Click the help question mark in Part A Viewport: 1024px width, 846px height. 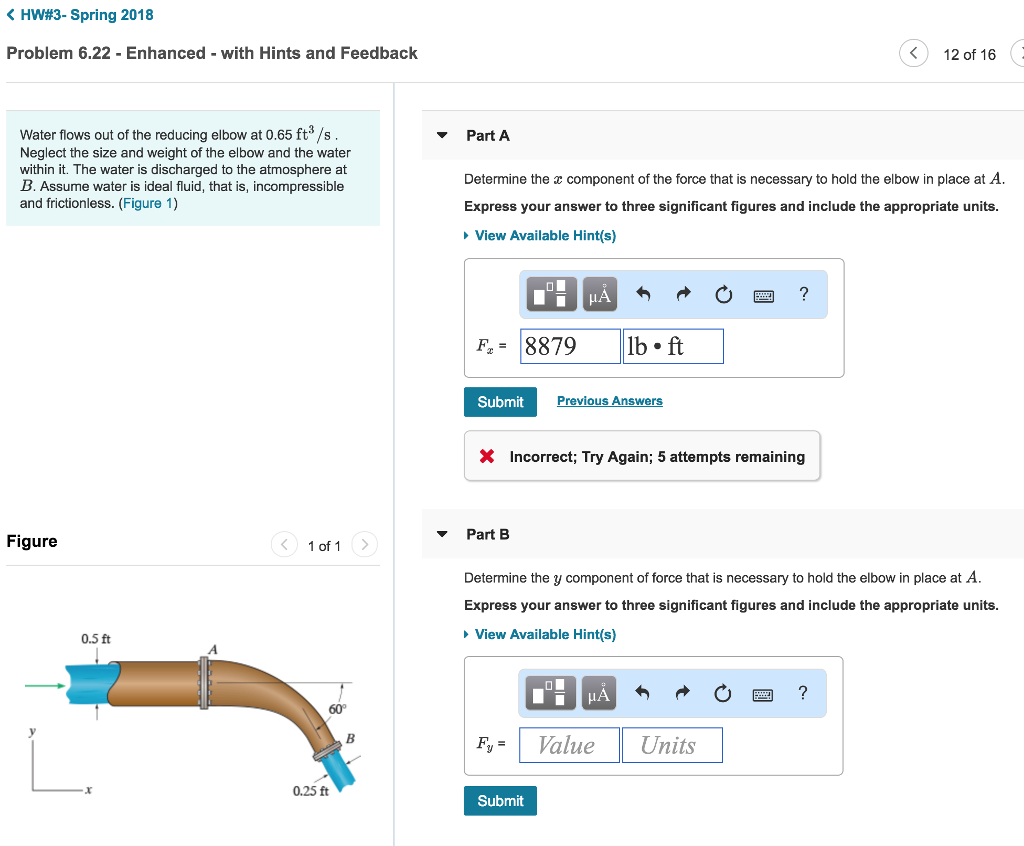point(804,294)
